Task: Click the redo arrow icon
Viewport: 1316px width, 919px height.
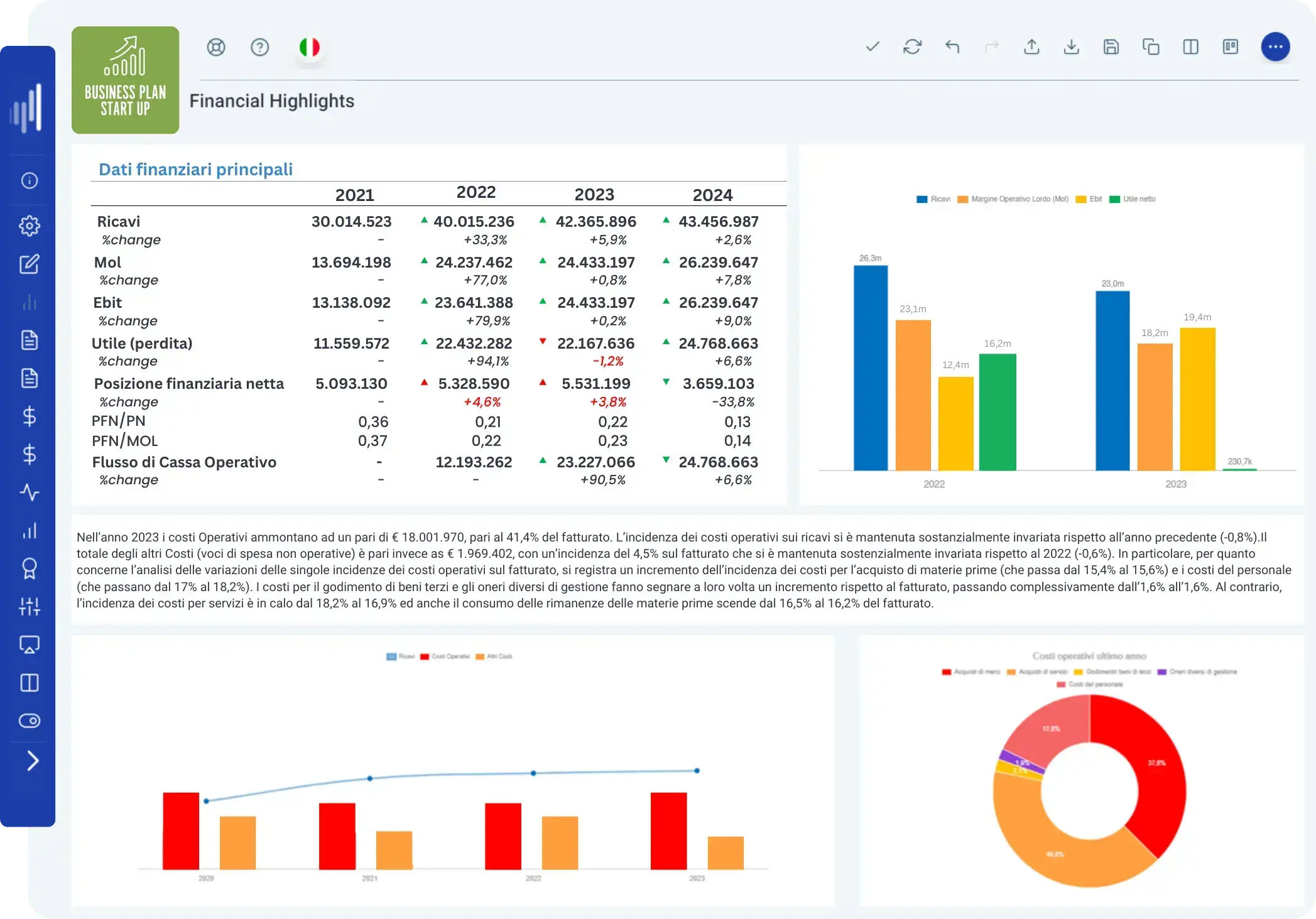Action: click(x=992, y=46)
